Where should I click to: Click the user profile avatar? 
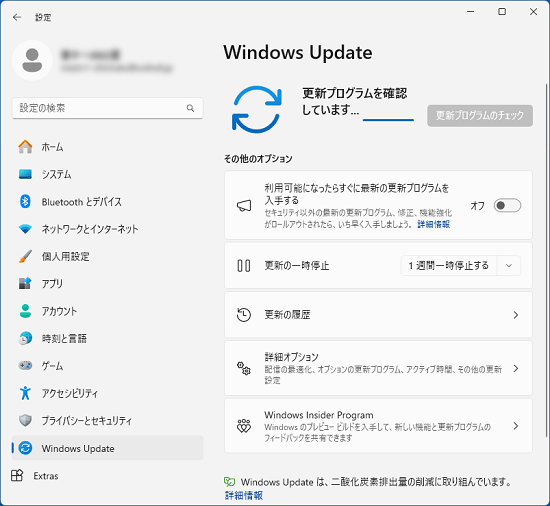click(32, 60)
